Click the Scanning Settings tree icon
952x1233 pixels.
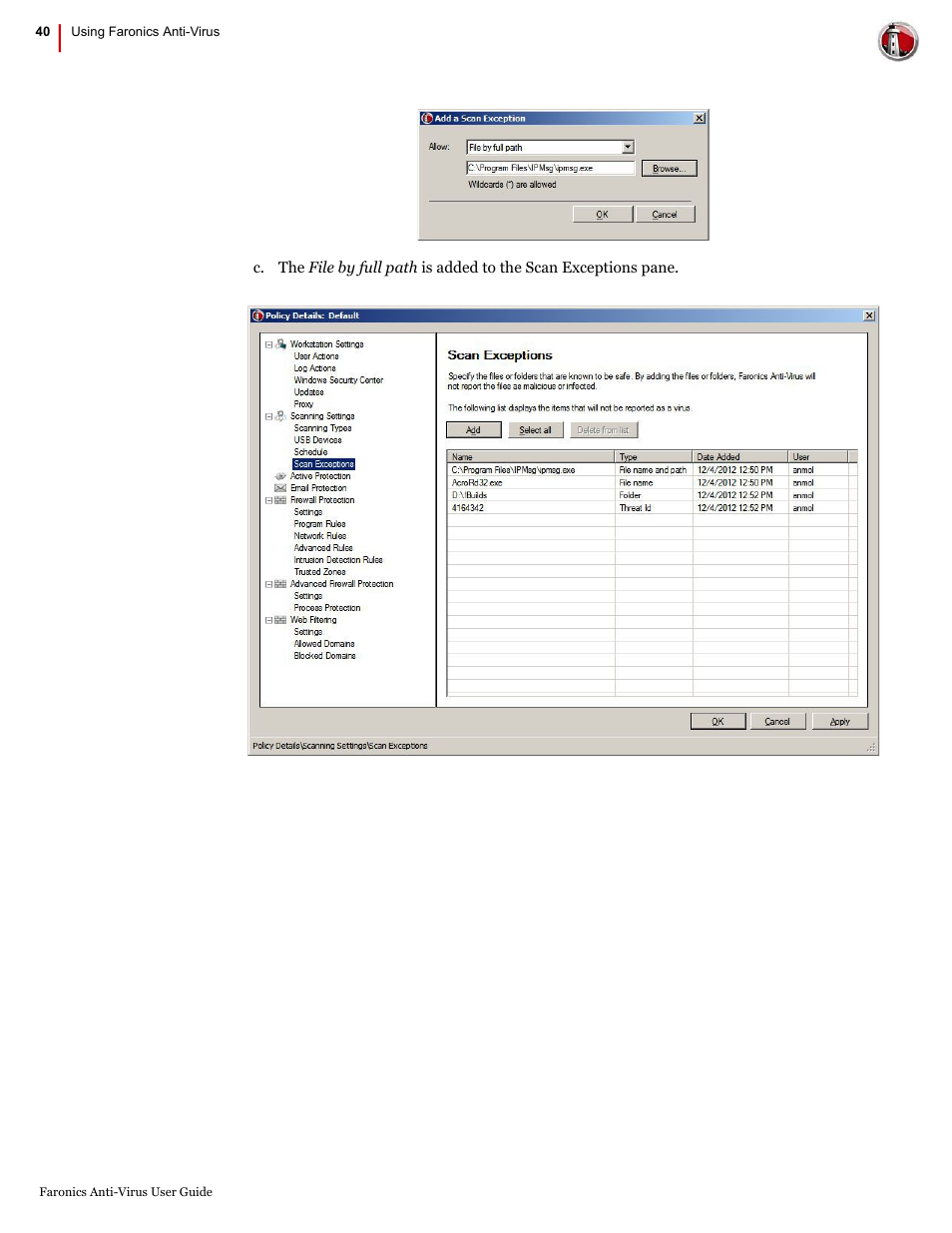coord(280,415)
